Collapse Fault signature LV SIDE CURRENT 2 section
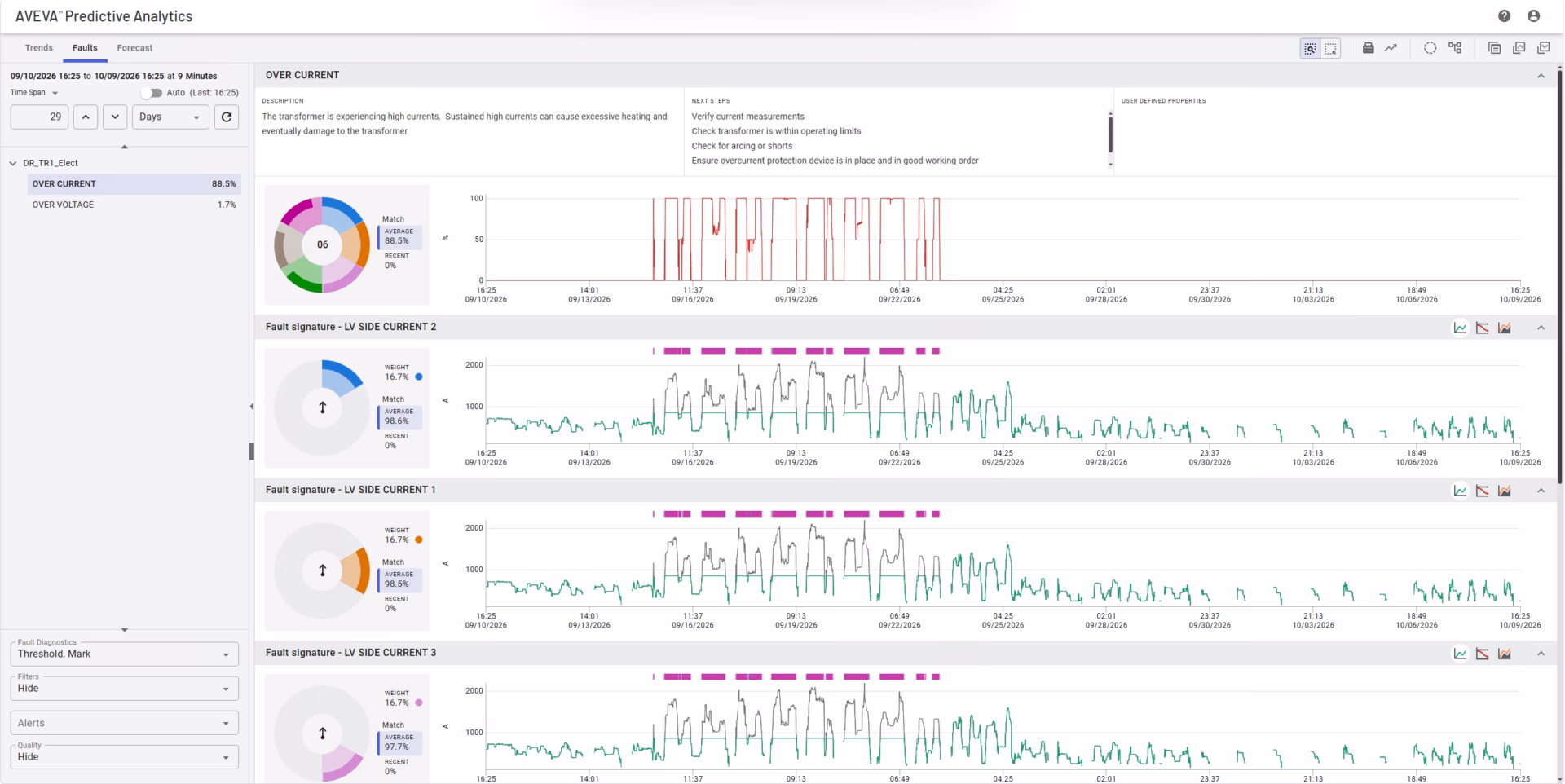Screen dimensions: 1565x784 1541,328
